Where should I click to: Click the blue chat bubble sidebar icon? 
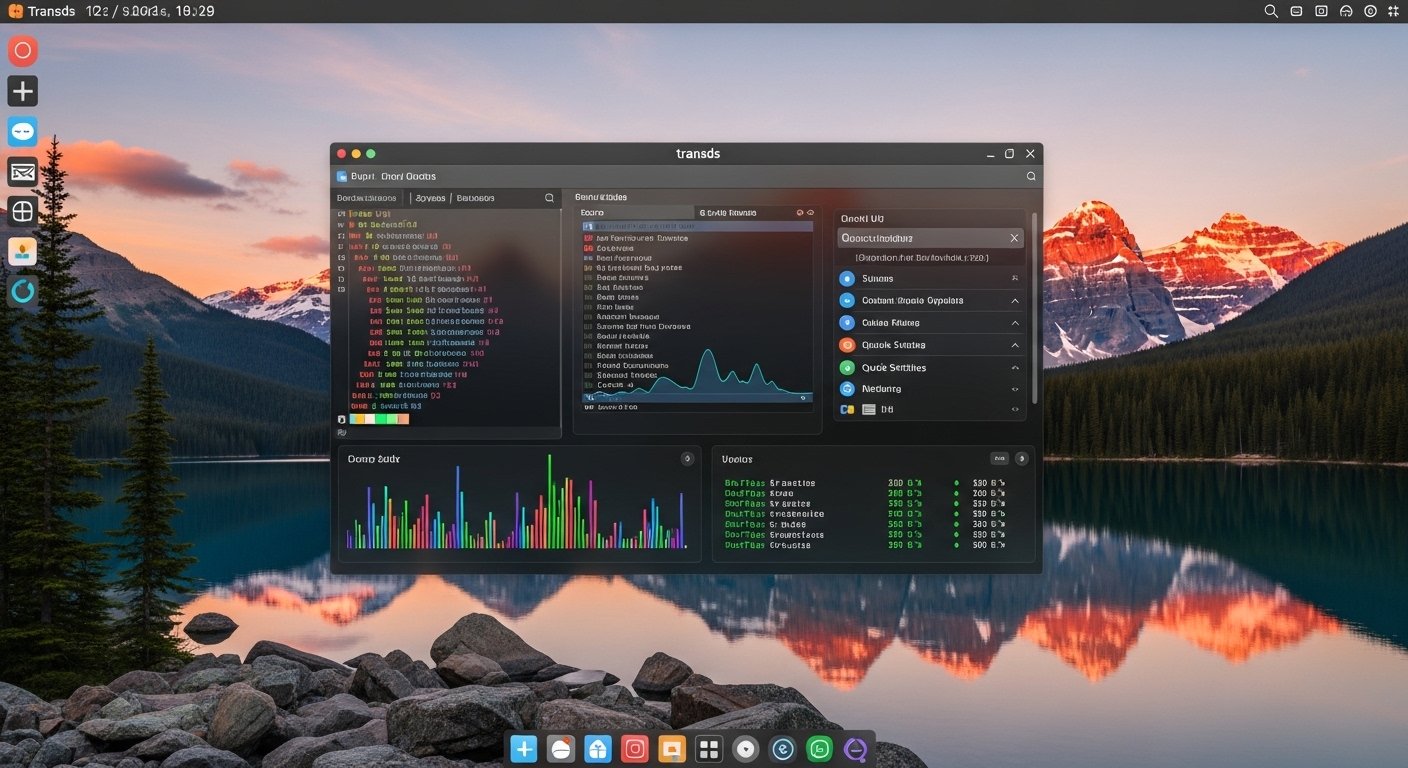22,131
